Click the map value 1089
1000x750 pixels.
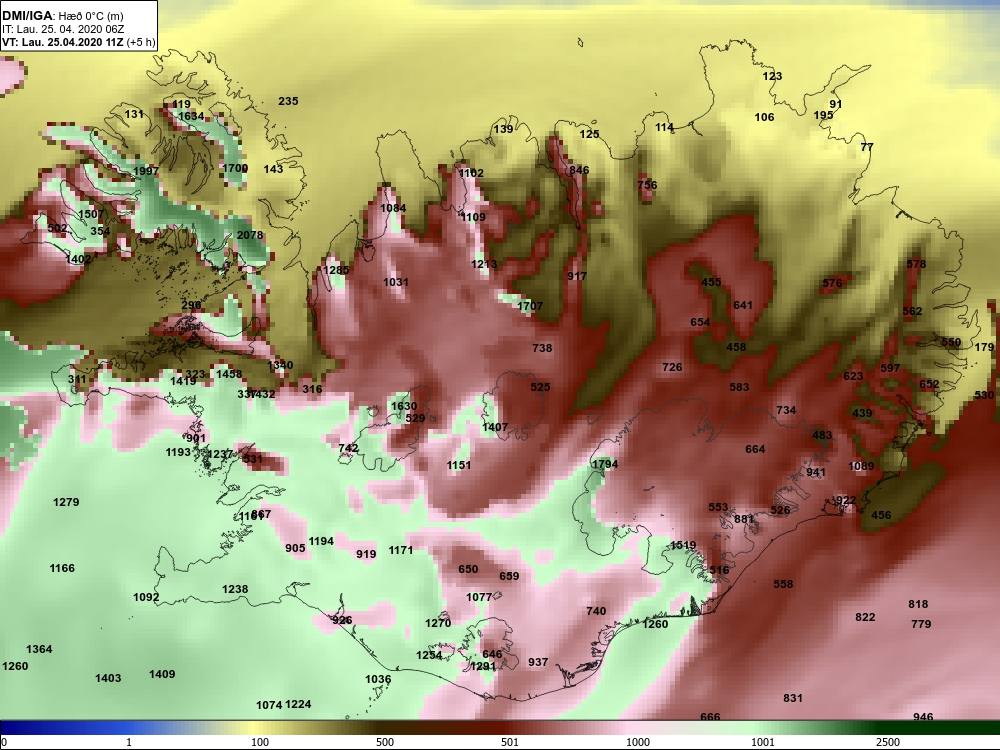point(861,466)
